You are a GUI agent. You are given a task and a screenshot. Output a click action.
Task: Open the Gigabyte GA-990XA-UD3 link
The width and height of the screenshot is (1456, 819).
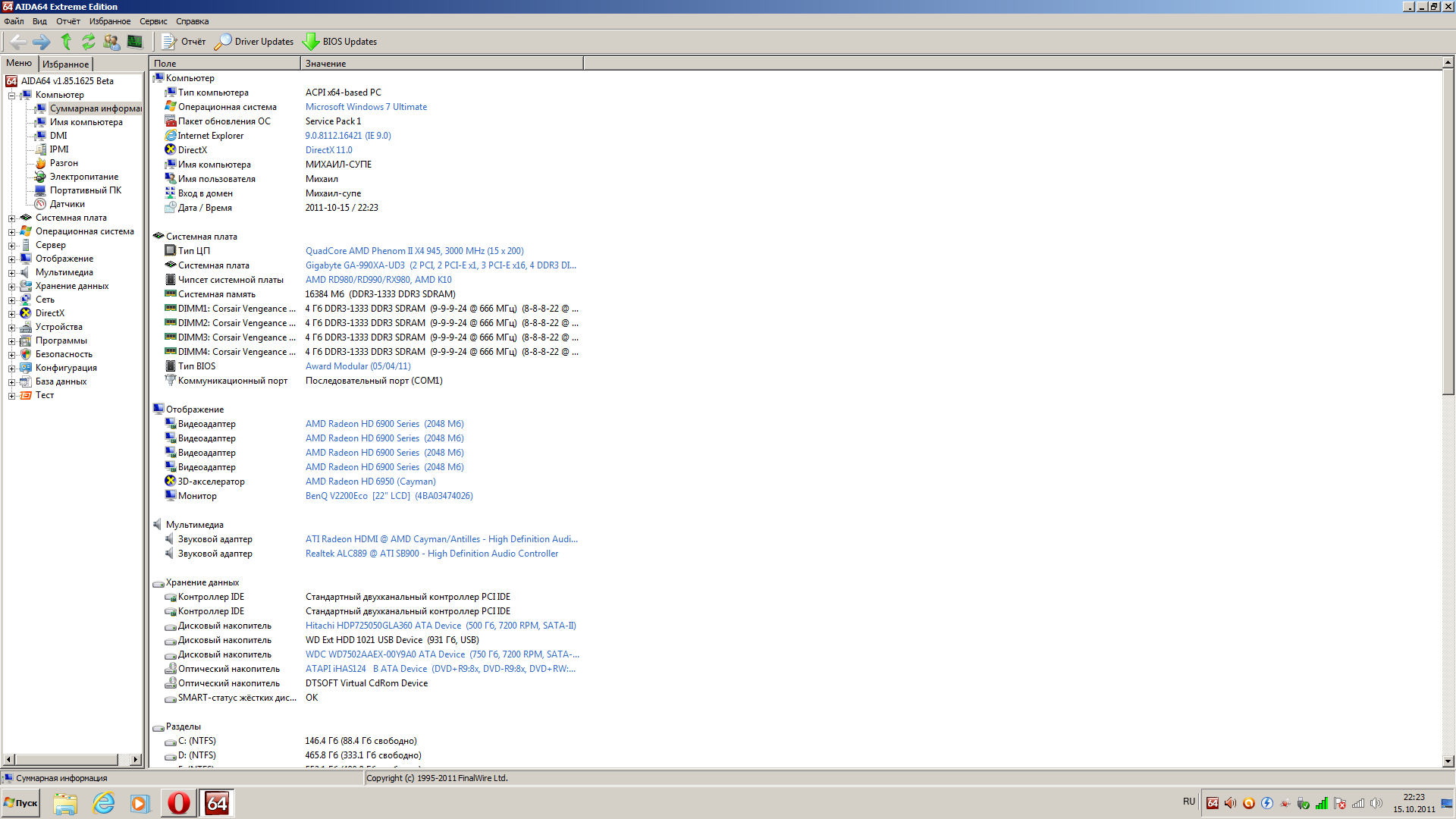tap(441, 265)
